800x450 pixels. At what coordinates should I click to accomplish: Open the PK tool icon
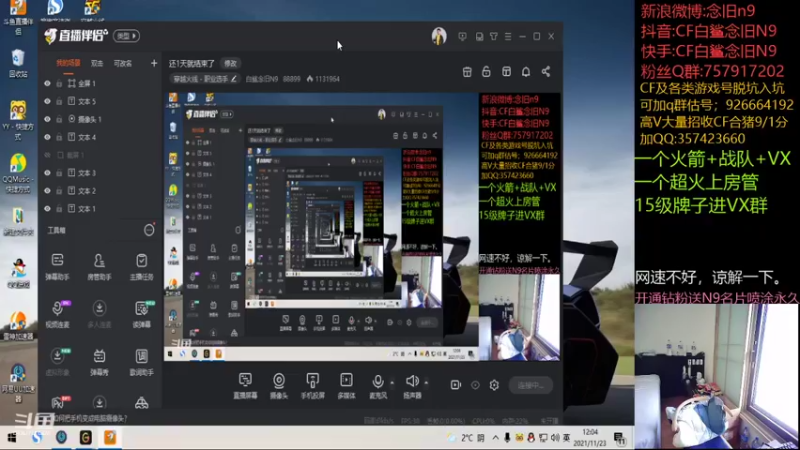pyautogui.click(x=58, y=403)
